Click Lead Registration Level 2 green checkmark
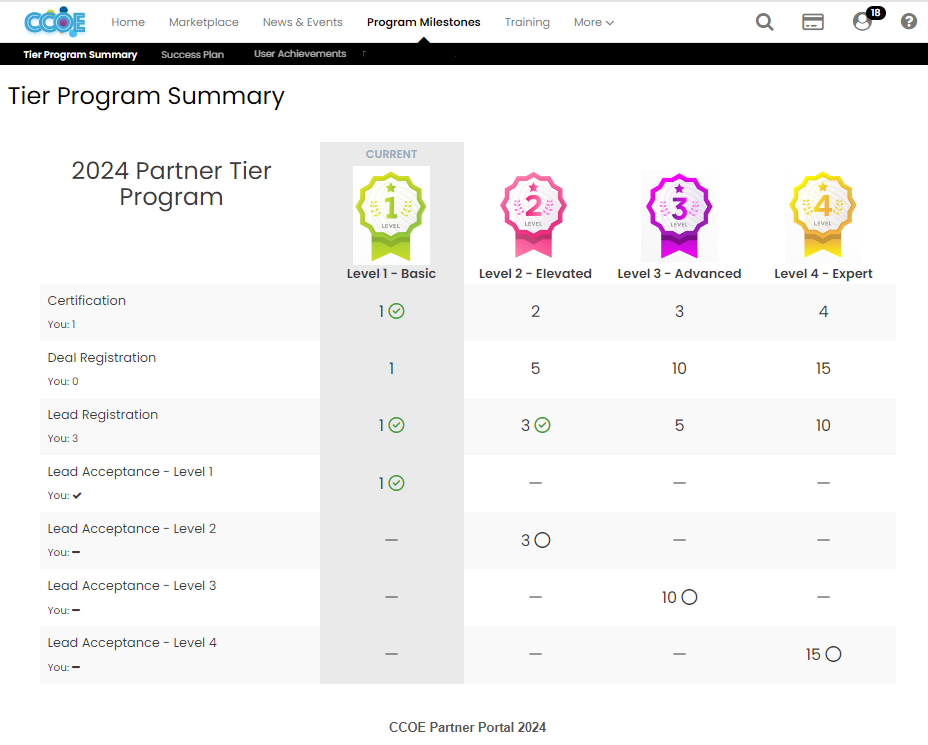Image resolution: width=928 pixels, height=745 pixels. tap(542, 426)
